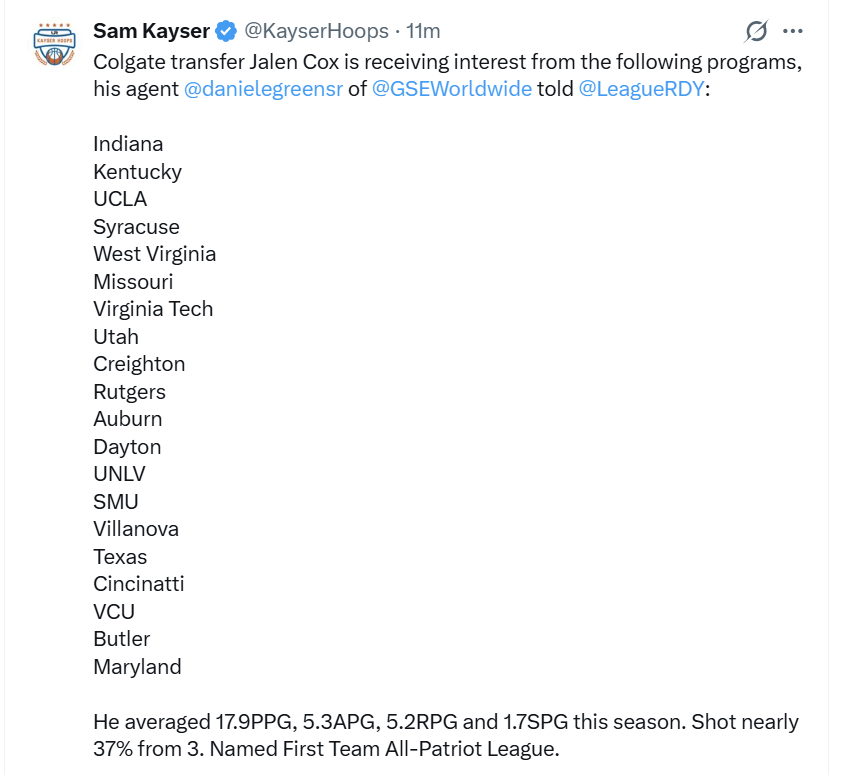Open the three-dot more options menu

[793, 32]
